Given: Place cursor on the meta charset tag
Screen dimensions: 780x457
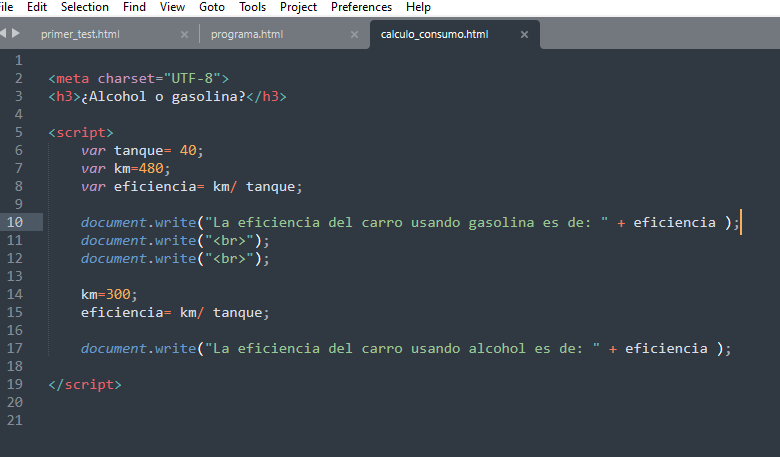Looking at the screenshot, I should click(139, 79).
